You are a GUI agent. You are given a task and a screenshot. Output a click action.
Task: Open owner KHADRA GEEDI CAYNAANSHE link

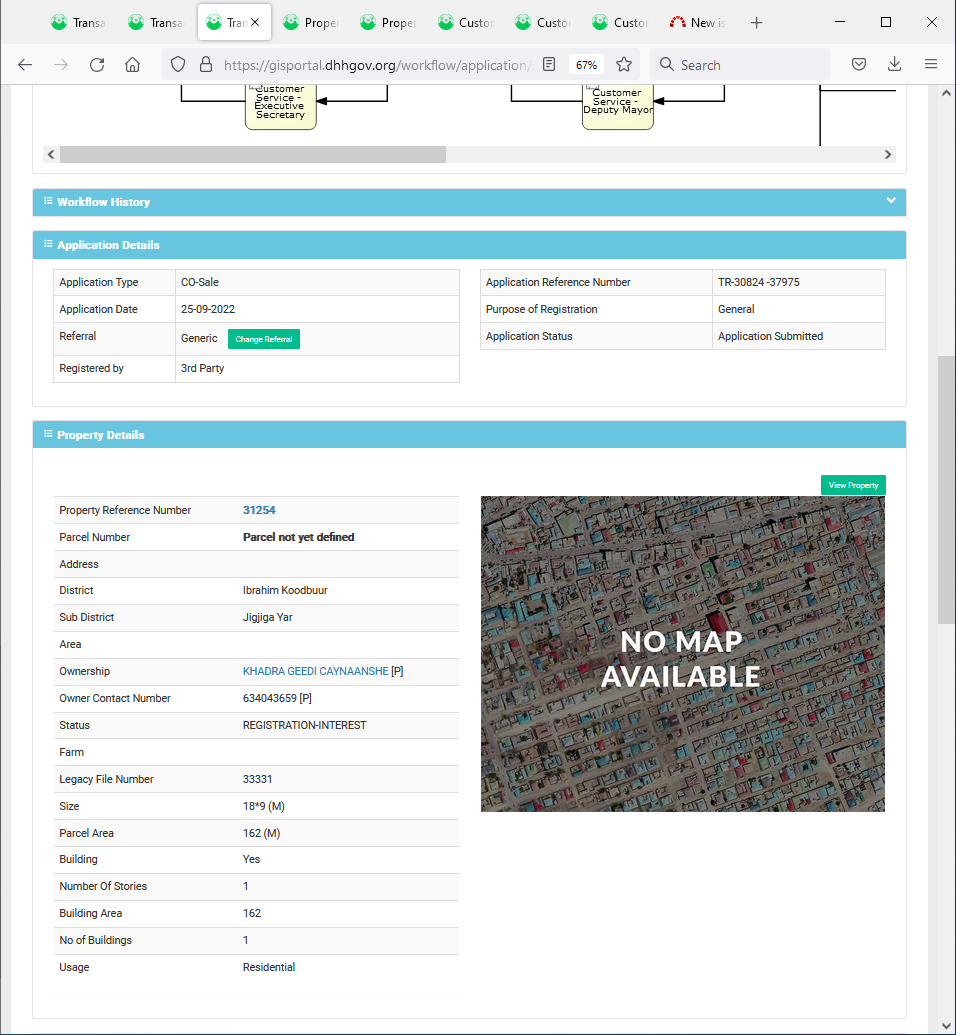pyautogui.click(x=316, y=671)
